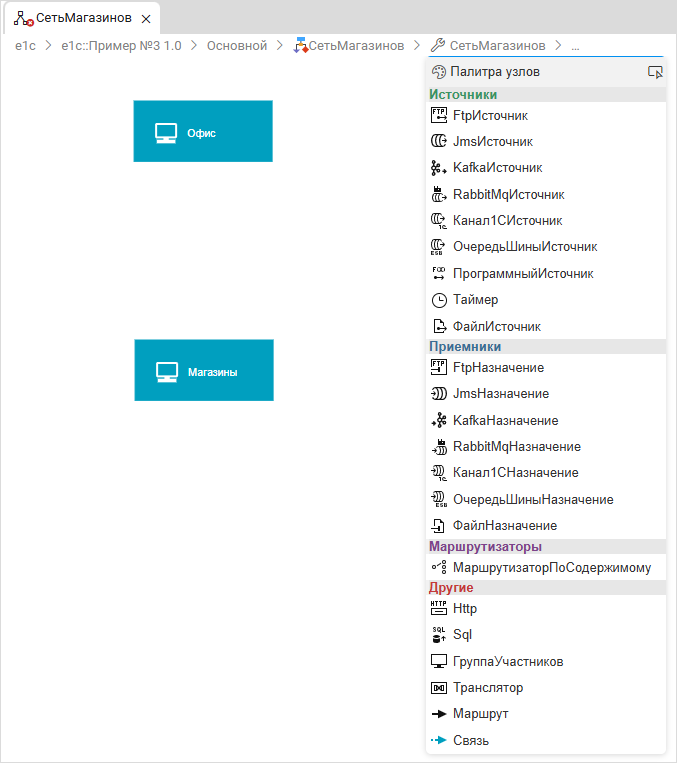Image resolution: width=677 pixels, height=763 pixels.
Task: Choose the Связь arrow tool
Action: pos(437,741)
